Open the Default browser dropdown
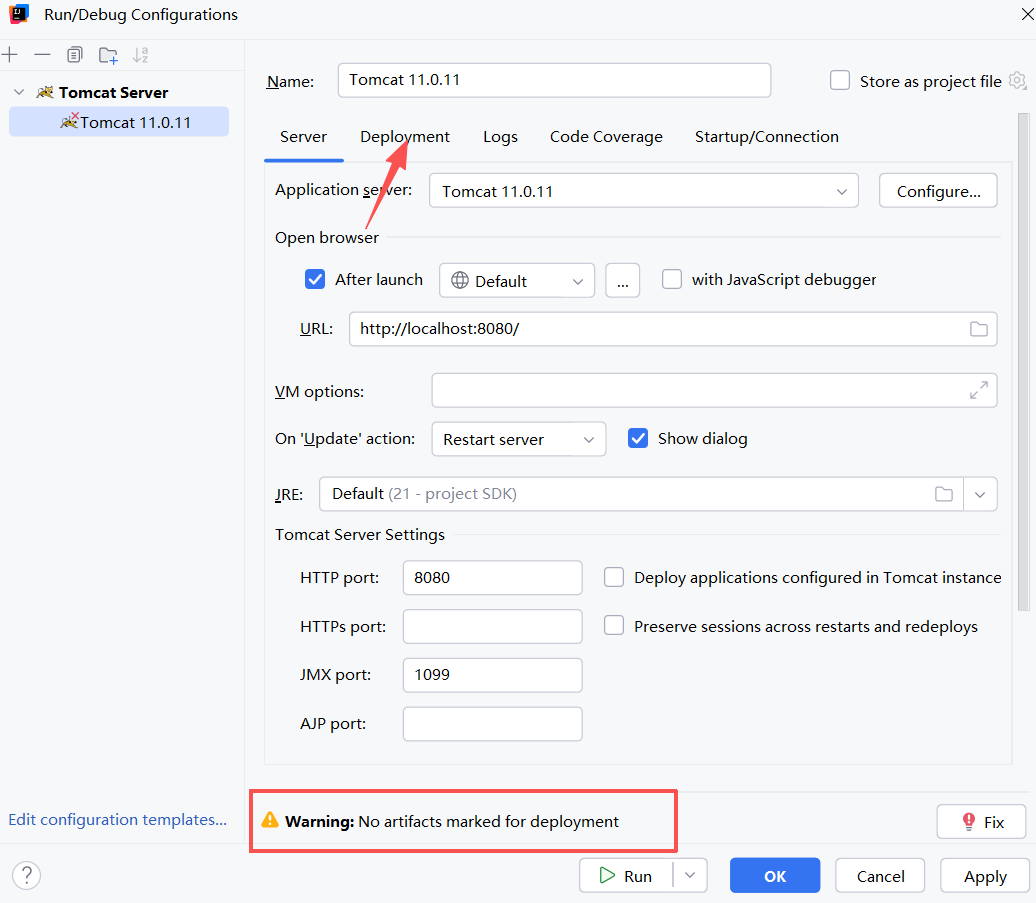 click(517, 281)
